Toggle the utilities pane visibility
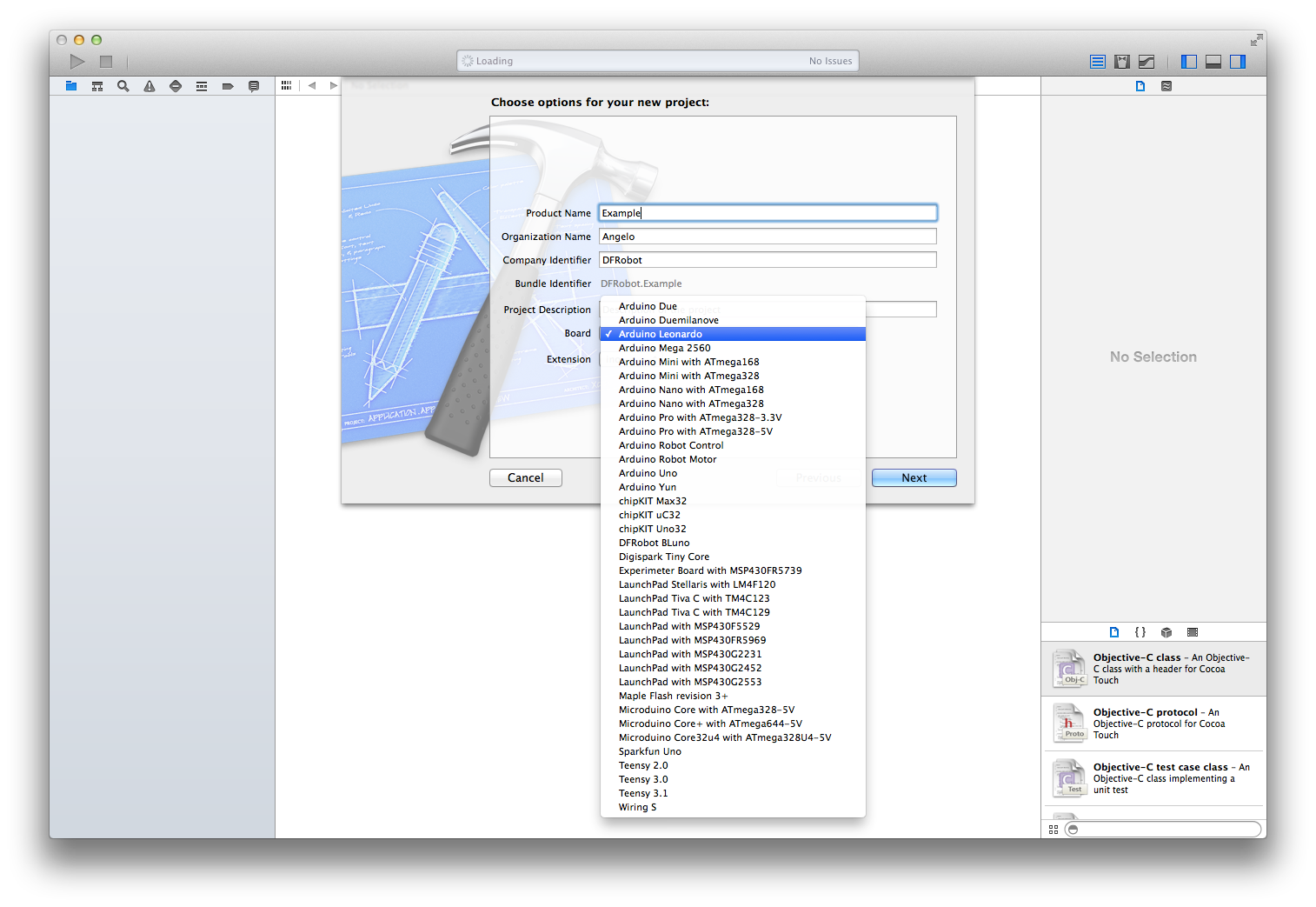Viewport: 1316px width, 907px height. click(1238, 62)
